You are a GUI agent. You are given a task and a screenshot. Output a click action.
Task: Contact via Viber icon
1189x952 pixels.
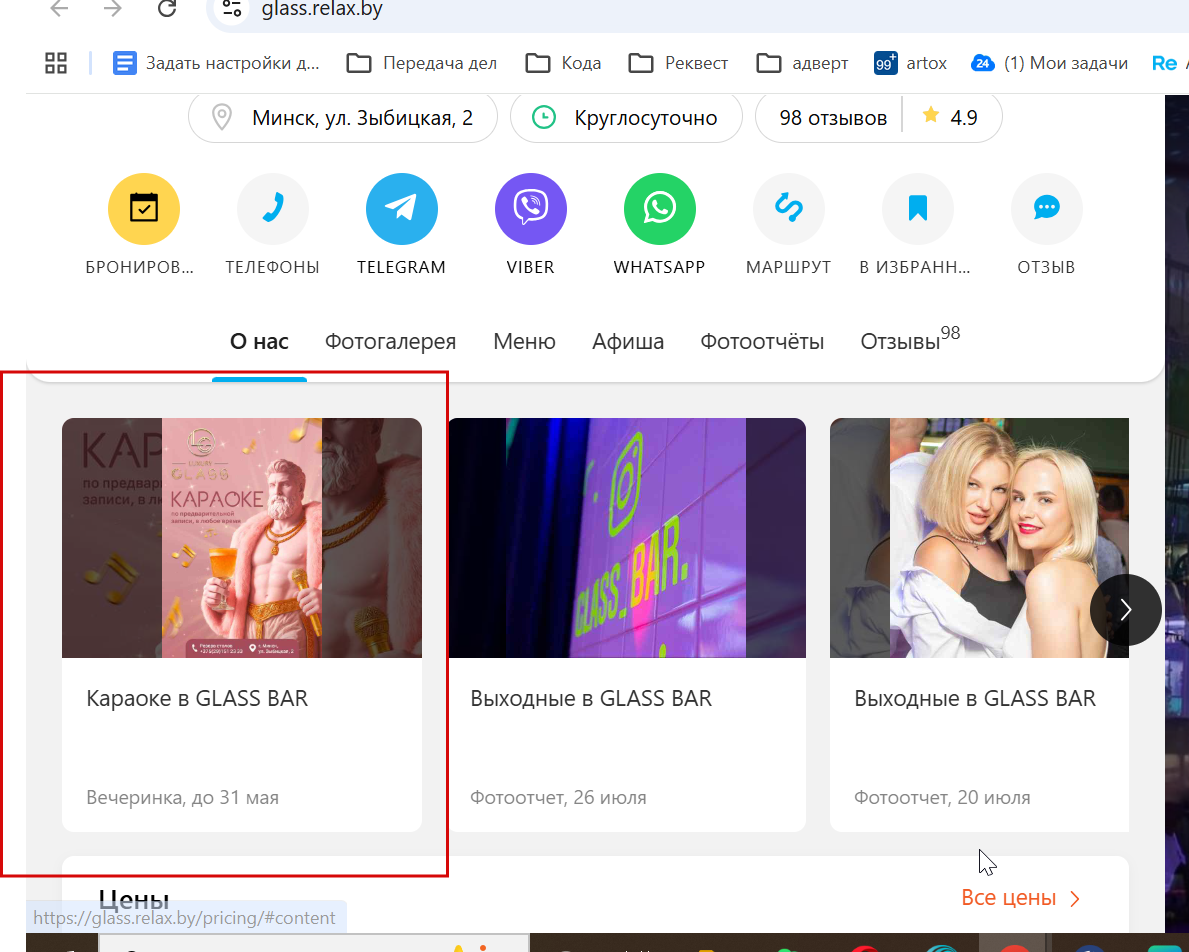click(531, 209)
